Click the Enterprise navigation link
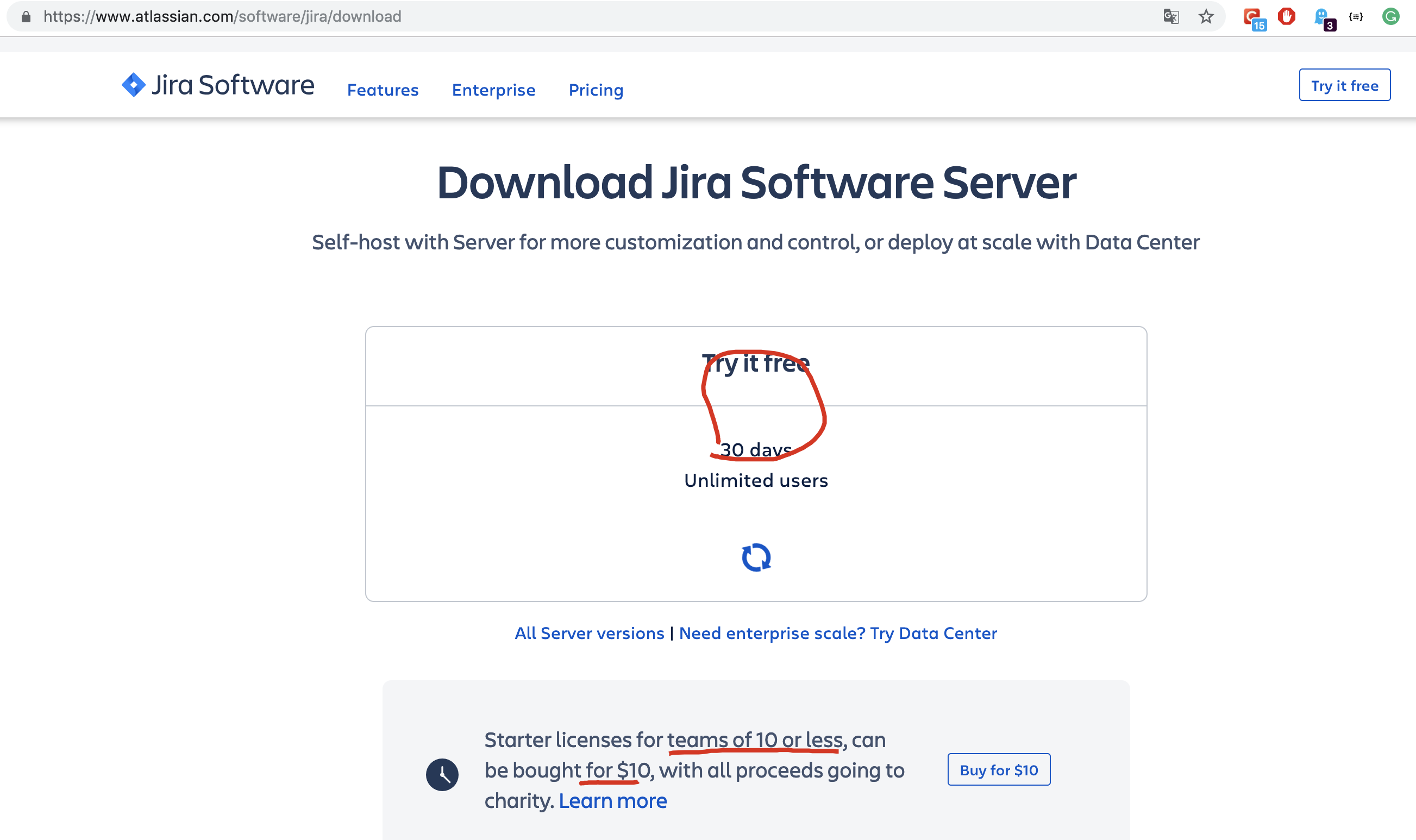This screenshot has height=840, width=1416. (494, 89)
